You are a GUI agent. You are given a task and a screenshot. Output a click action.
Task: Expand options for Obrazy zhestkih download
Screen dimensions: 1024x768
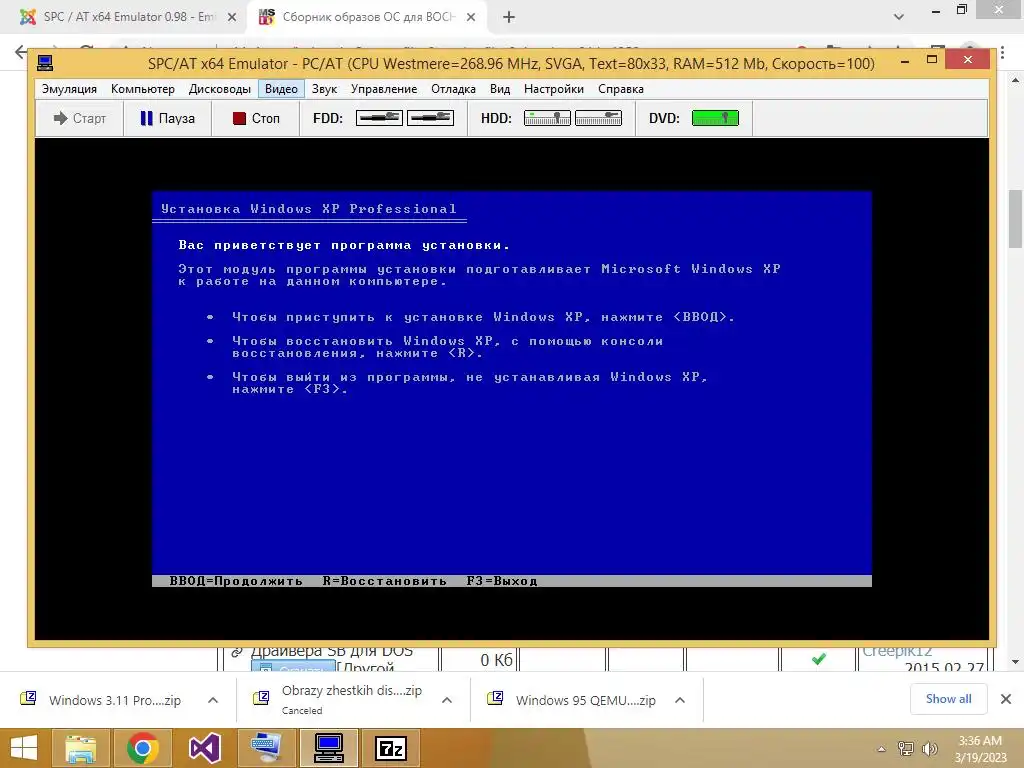coord(447,700)
